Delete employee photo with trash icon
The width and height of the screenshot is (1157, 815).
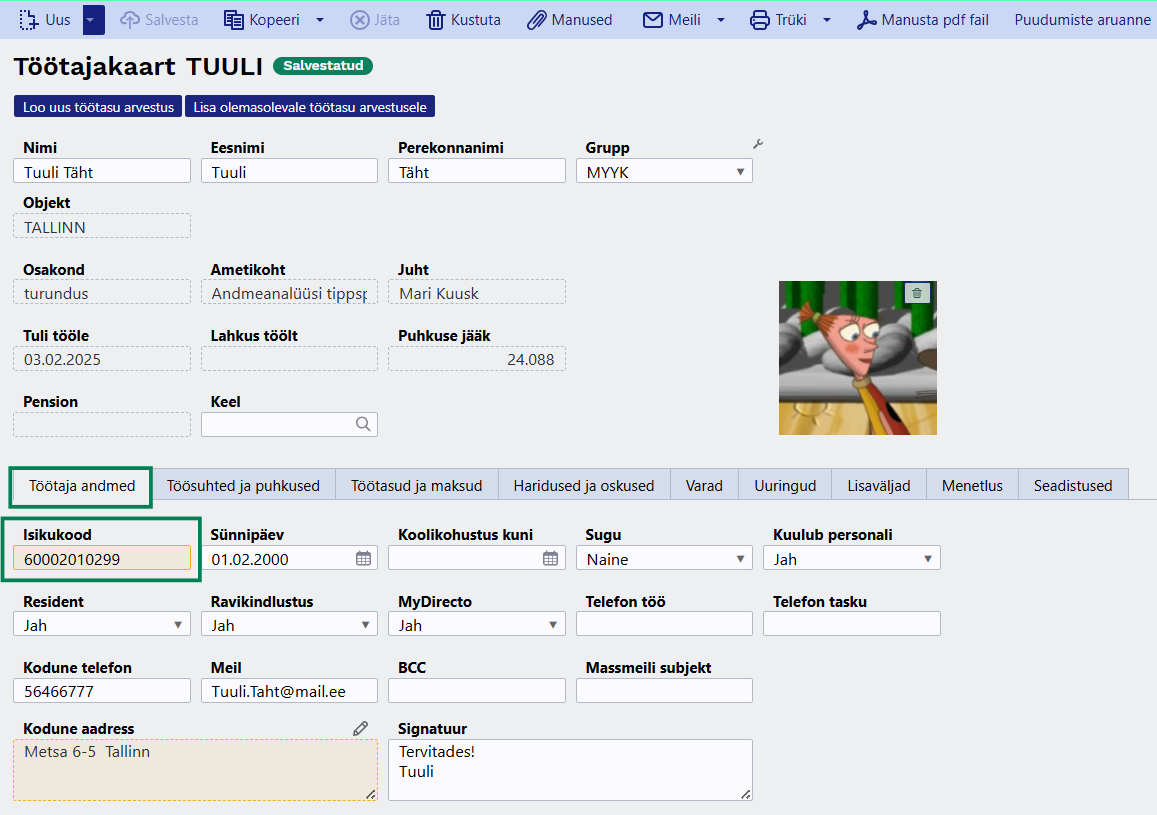pyautogui.click(x=917, y=293)
